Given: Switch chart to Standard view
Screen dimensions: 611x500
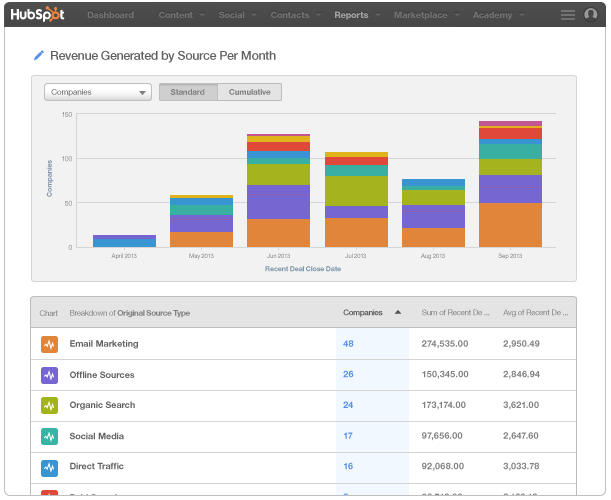Looking at the screenshot, I should point(188,92).
